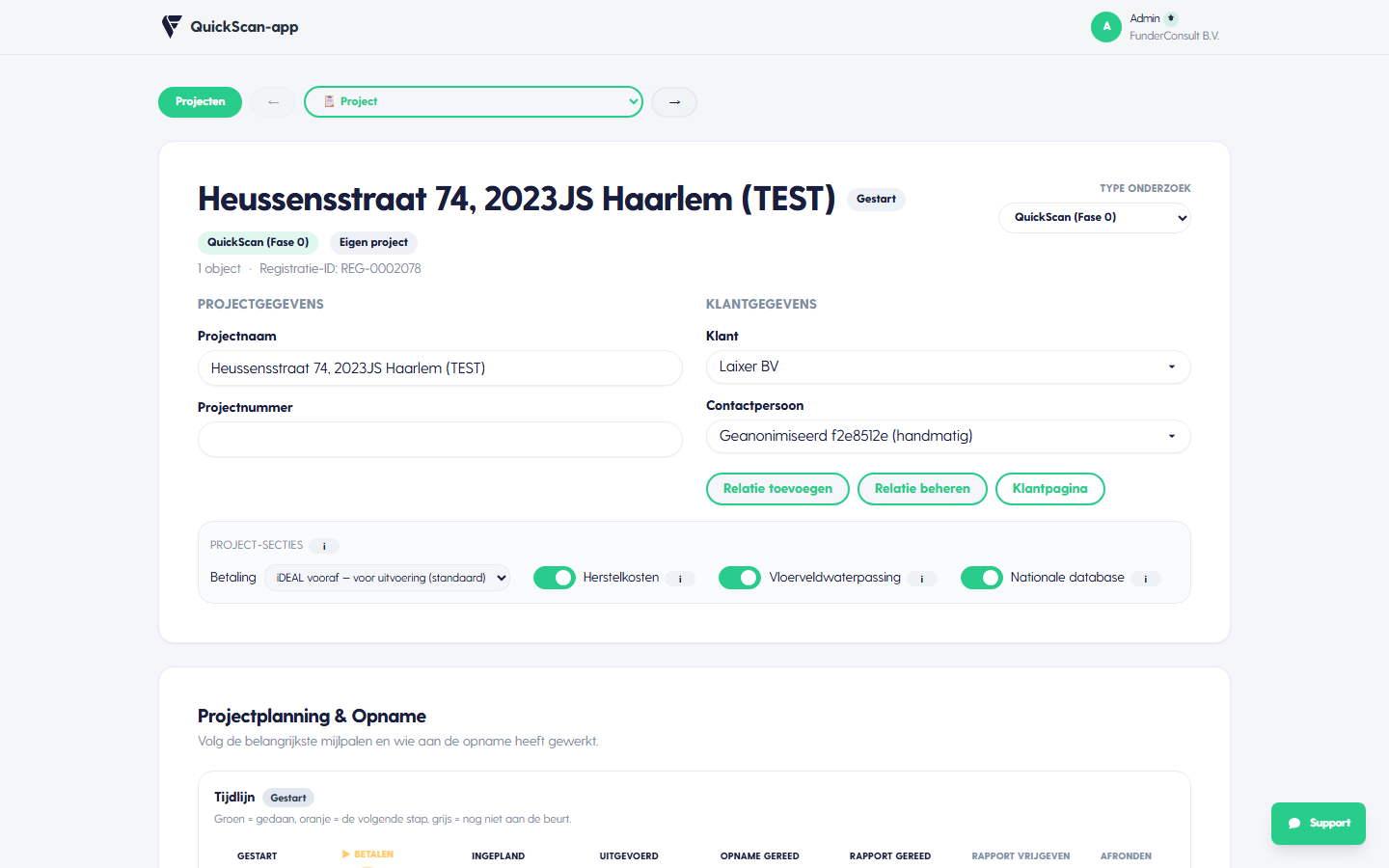Image resolution: width=1389 pixels, height=868 pixels.
Task: Click the info icon next to Herstelkosten
Action: click(x=680, y=579)
